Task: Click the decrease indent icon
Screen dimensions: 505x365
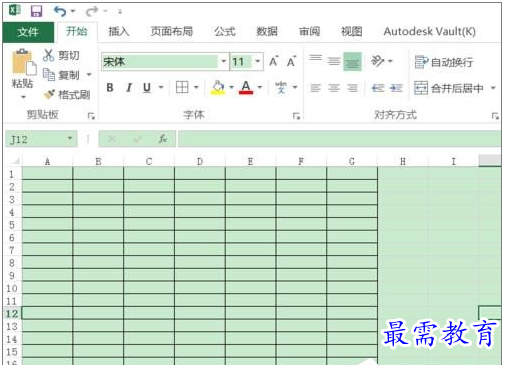Action: click(x=378, y=88)
